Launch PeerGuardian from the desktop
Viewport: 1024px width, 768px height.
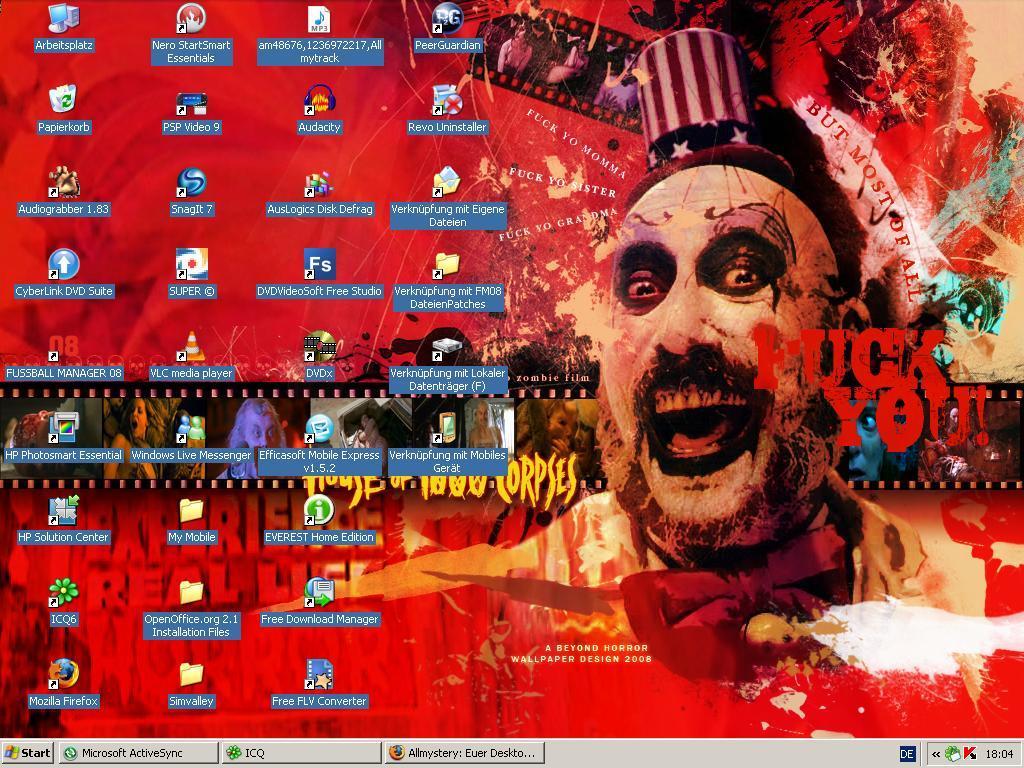click(447, 19)
